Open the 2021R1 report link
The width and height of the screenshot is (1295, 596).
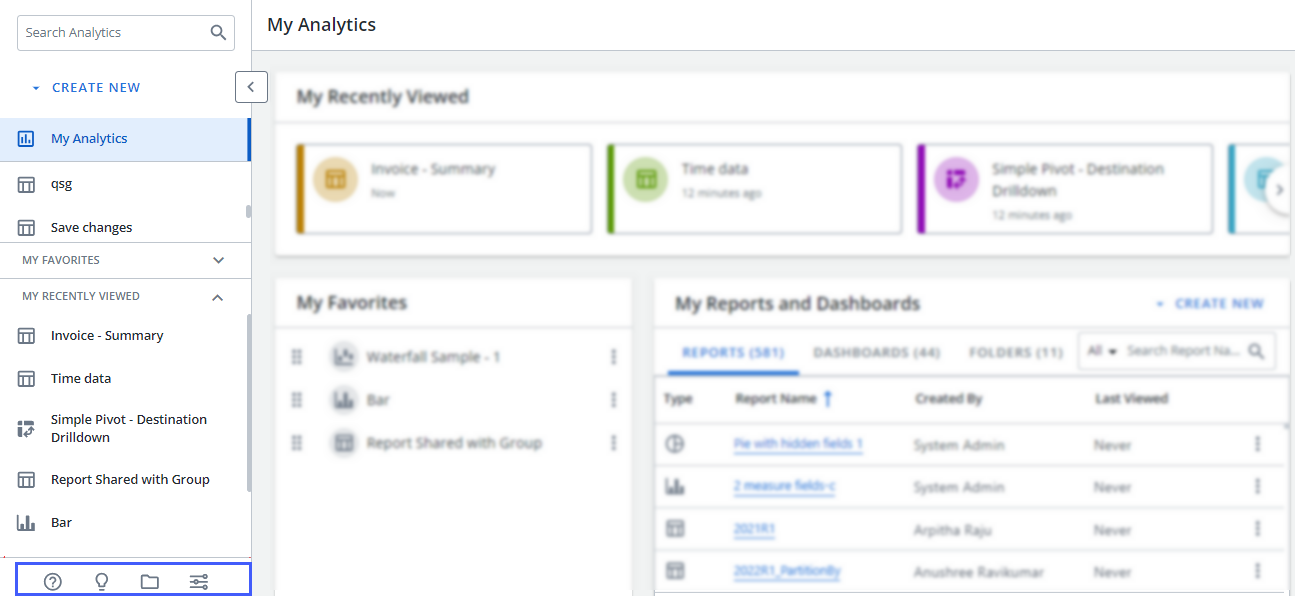point(754,529)
